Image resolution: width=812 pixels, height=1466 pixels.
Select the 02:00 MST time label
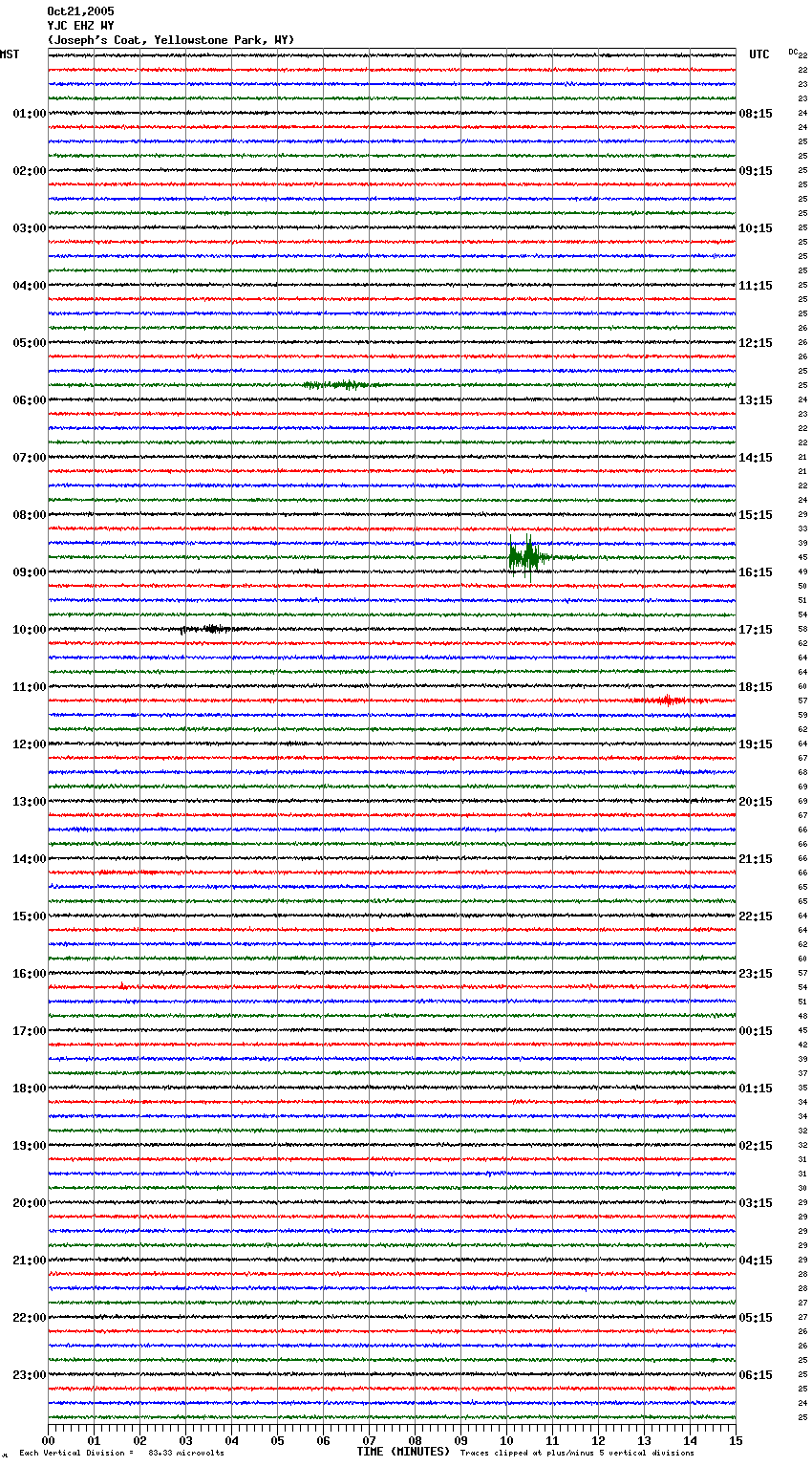tap(29, 171)
